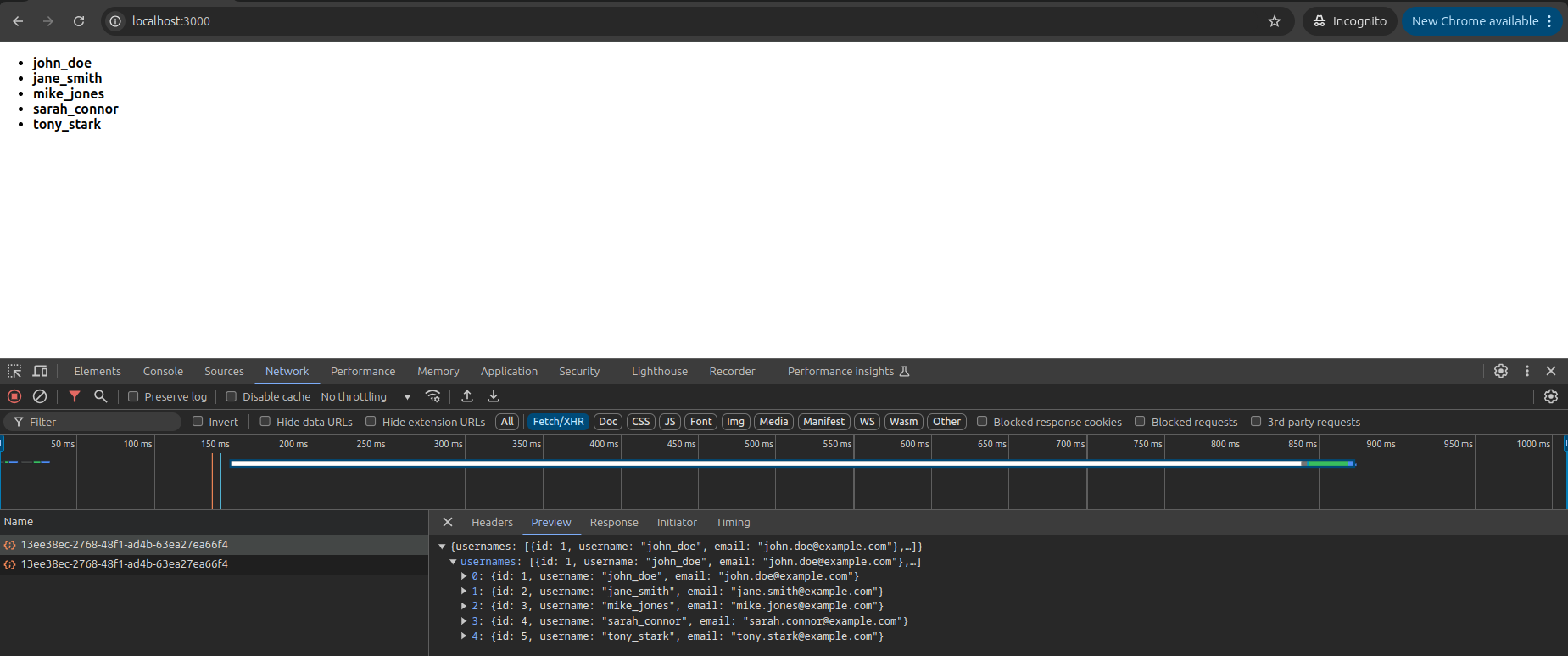Open the network search magnifier
The height and width of the screenshot is (656, 1568).
100,396
